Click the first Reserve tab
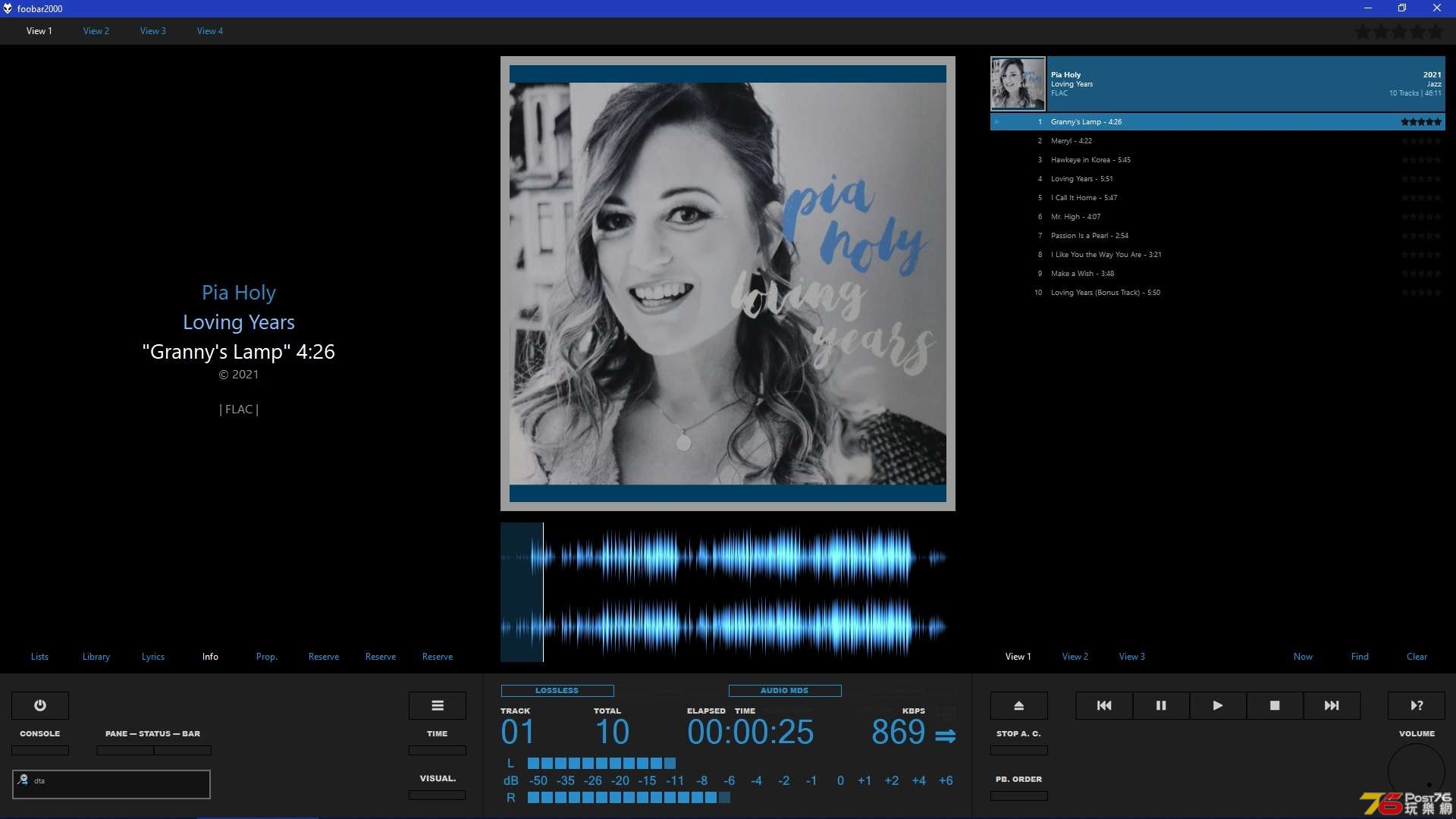Image resolution: width=1456 pixels, height=819 pixels. 324,657
